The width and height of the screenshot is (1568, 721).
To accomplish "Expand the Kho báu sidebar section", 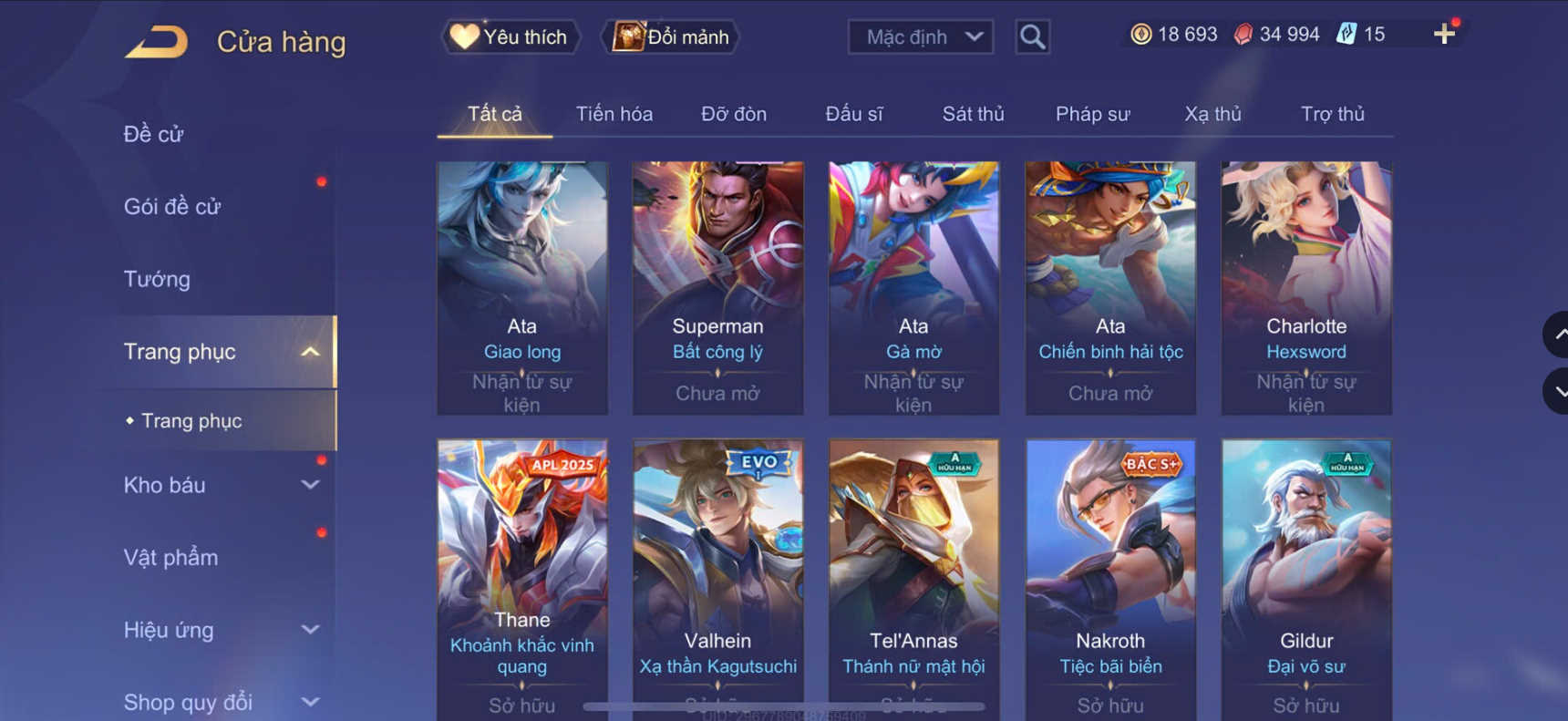I will point(311,485).
